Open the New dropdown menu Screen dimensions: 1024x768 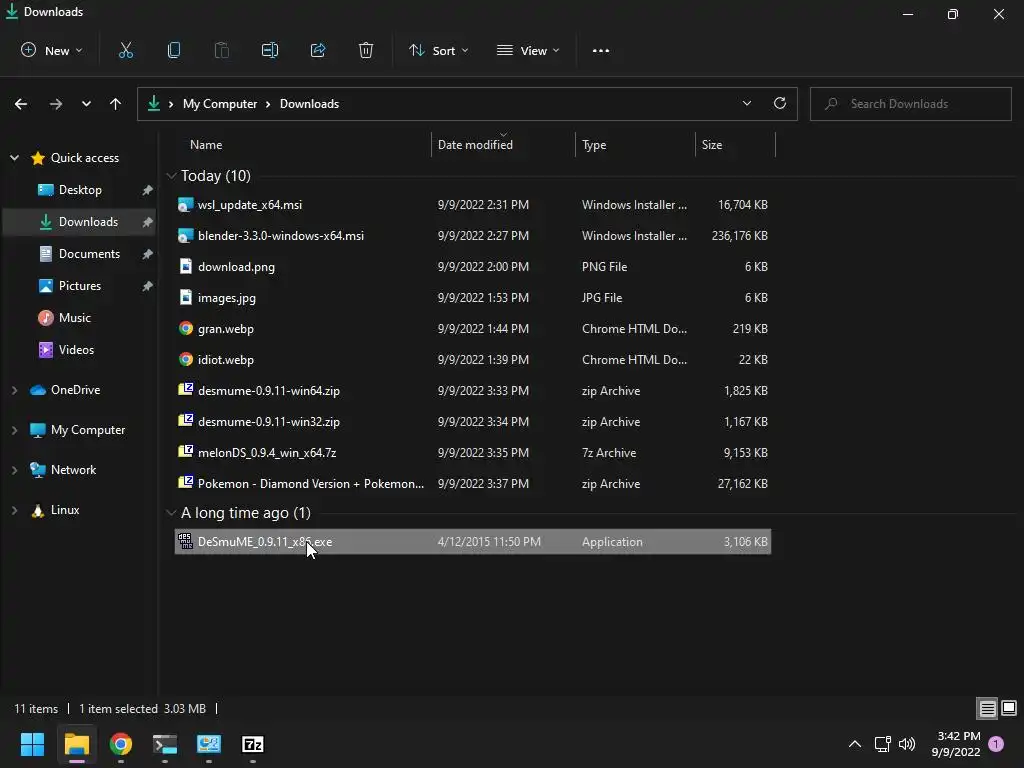[x=52, y=50]
